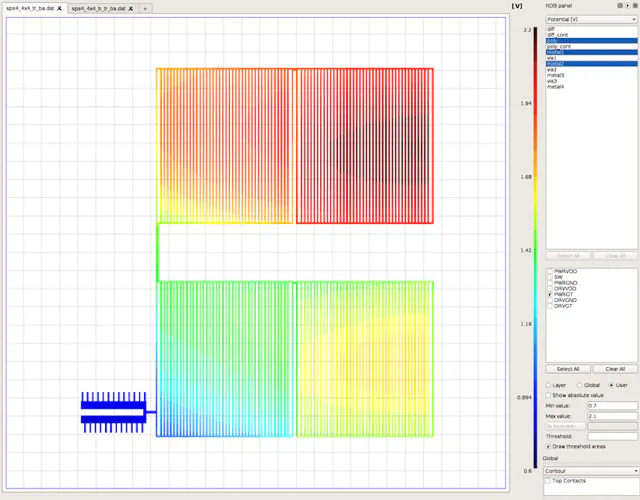Open the Contour display mode dropdown
Screen dimensions: 640x500
591,471
